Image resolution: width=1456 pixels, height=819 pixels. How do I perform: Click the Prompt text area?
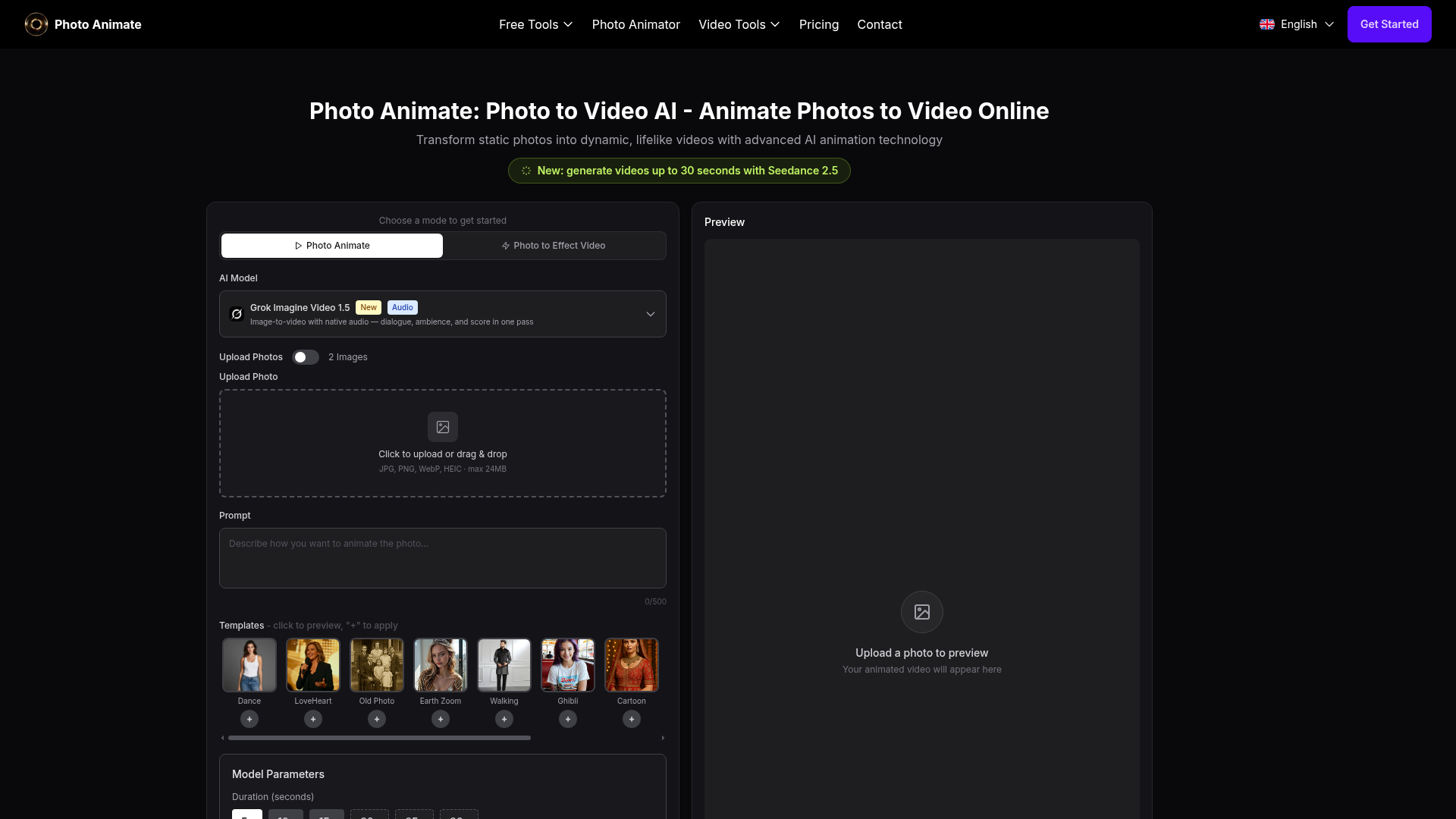[443, 558]
